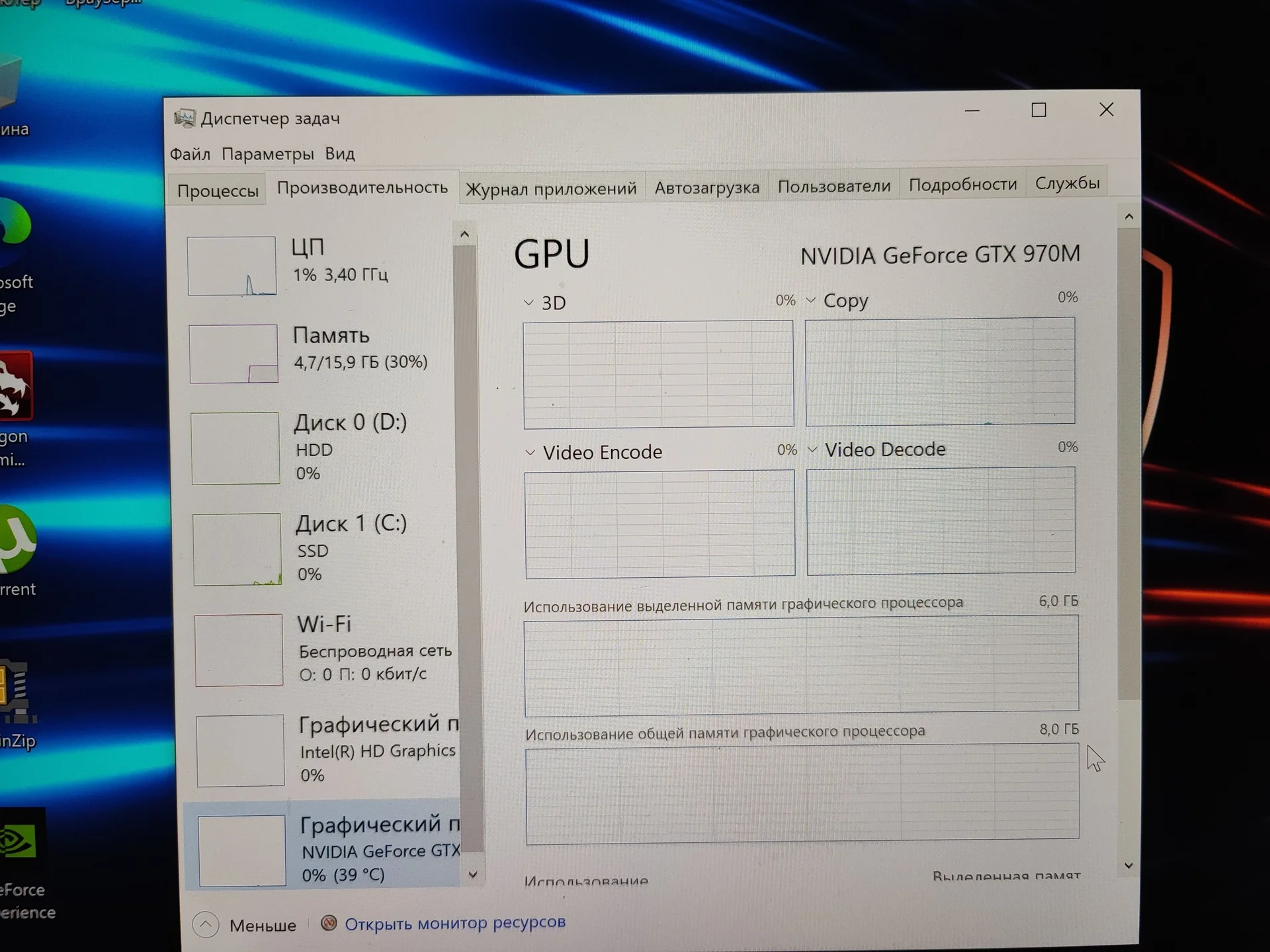The width and height of the screenshot is (1270, 952).
Task: Click the device list scroll-down arrow
Action: (473, 875)
